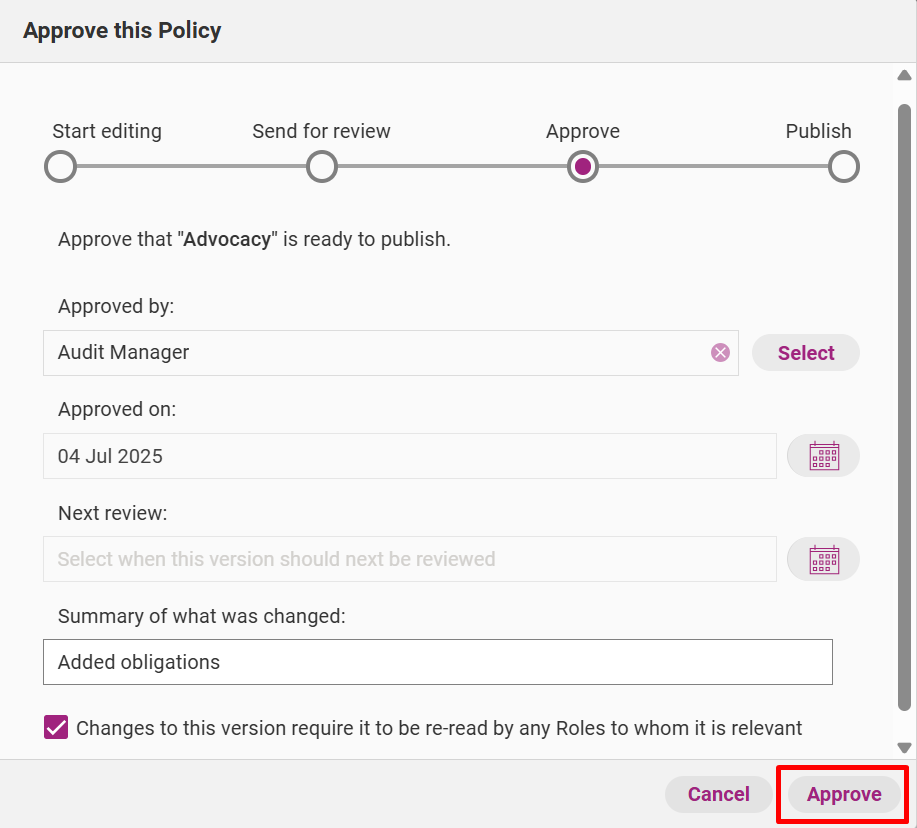Screen dimensions: 917x828
Task: Cancel the policy approval dialog
Action: 718,794
